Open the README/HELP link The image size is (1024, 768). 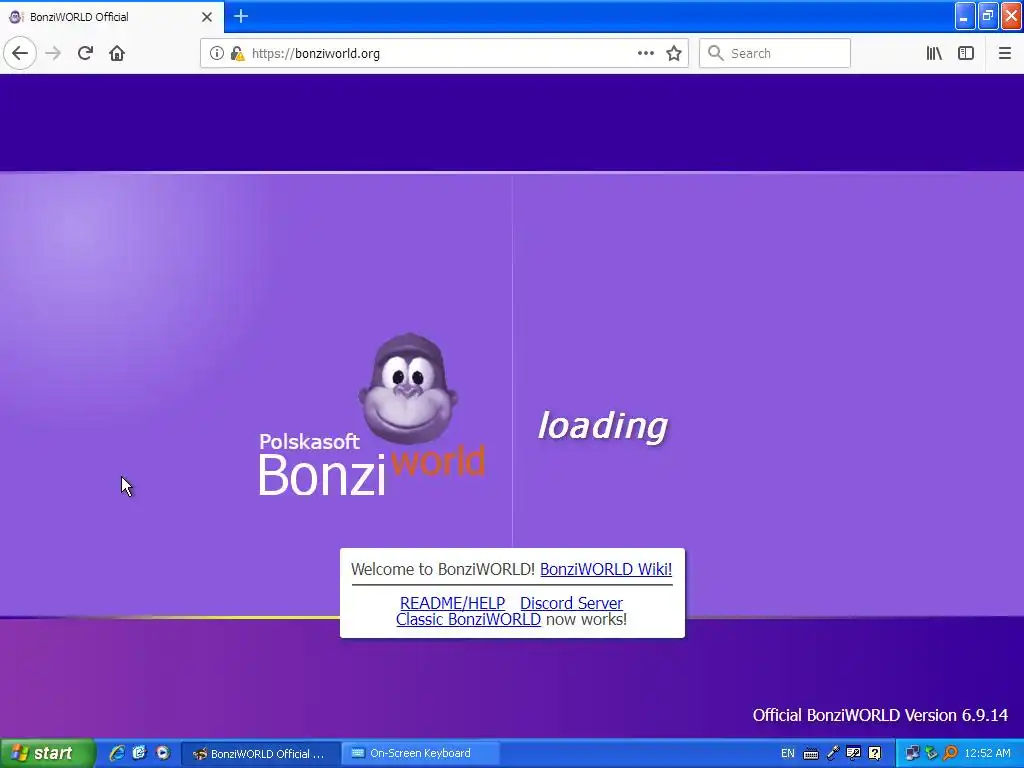[x=453, y=603]
